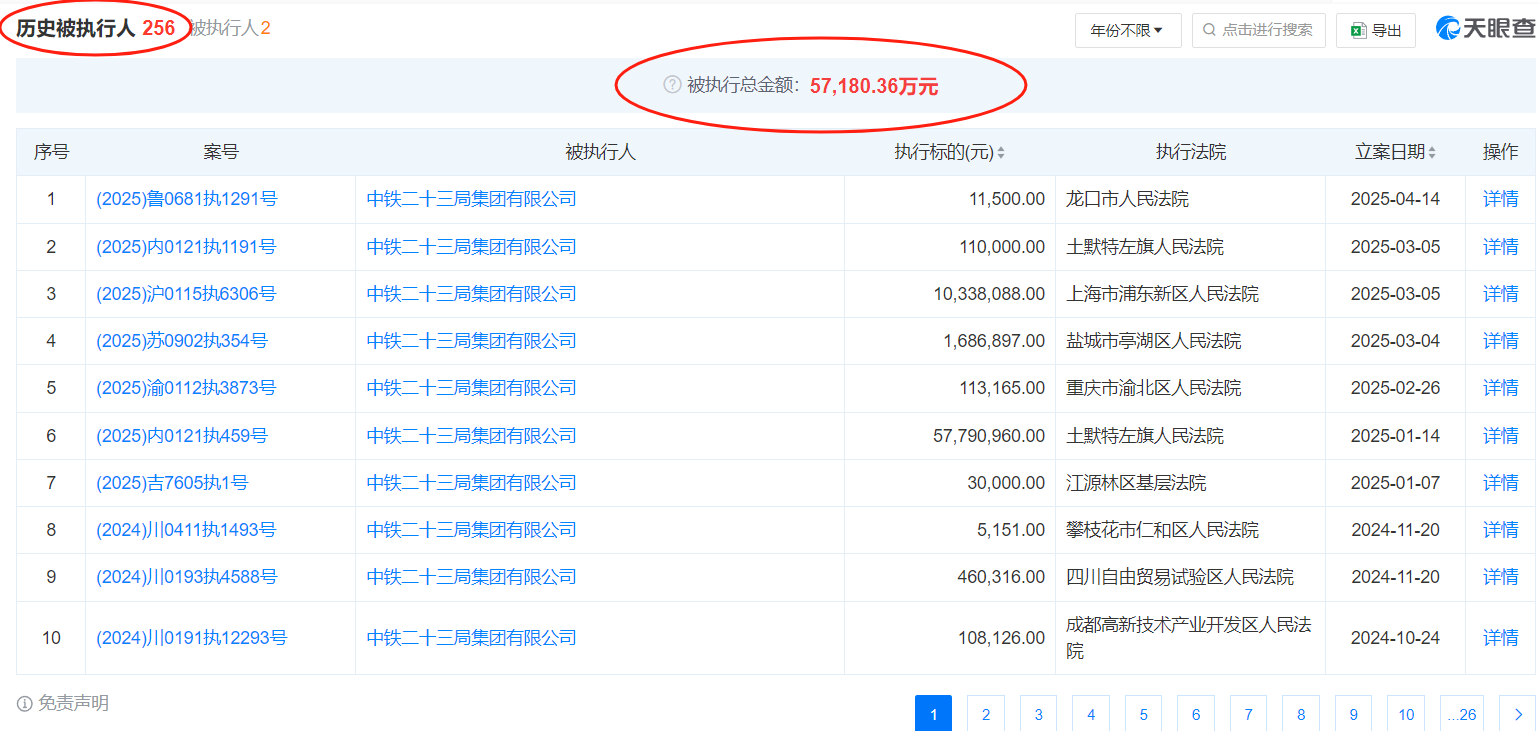This screenshot has height=731, width=1539.
Task: Click the question mark icon beside 被执行总金额
Action: coord(672,85)
